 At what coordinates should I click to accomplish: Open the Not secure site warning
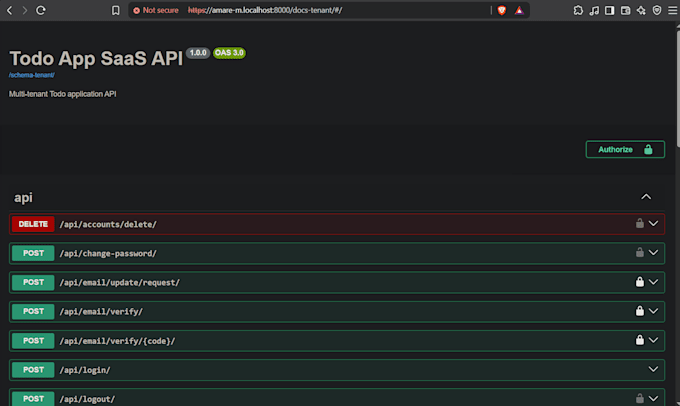(156, 10)
